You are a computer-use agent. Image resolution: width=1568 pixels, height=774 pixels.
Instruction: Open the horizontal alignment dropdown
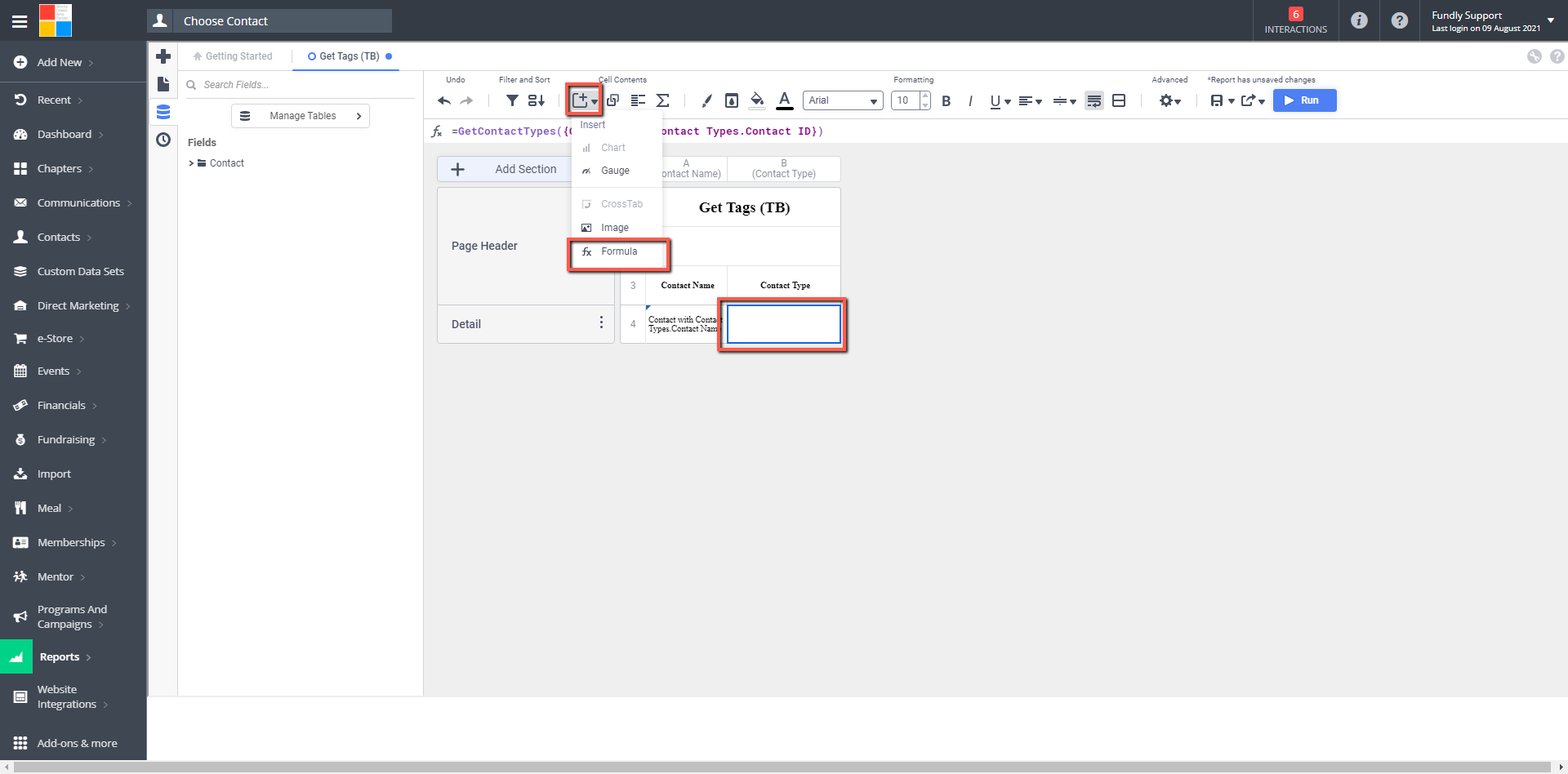tap(1030, 101)
